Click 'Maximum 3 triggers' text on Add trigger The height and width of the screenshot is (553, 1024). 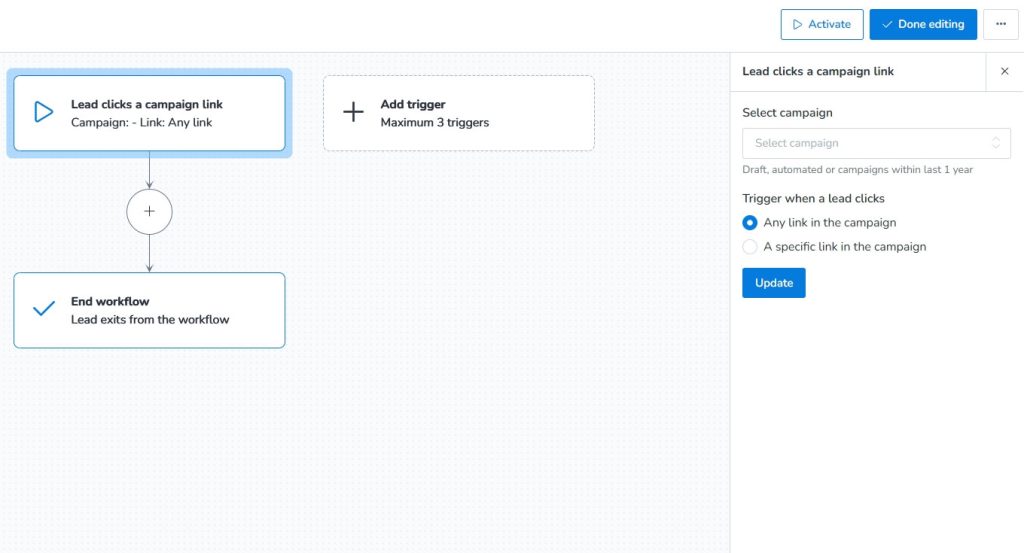pyautogui.click(x=435, y=123)
